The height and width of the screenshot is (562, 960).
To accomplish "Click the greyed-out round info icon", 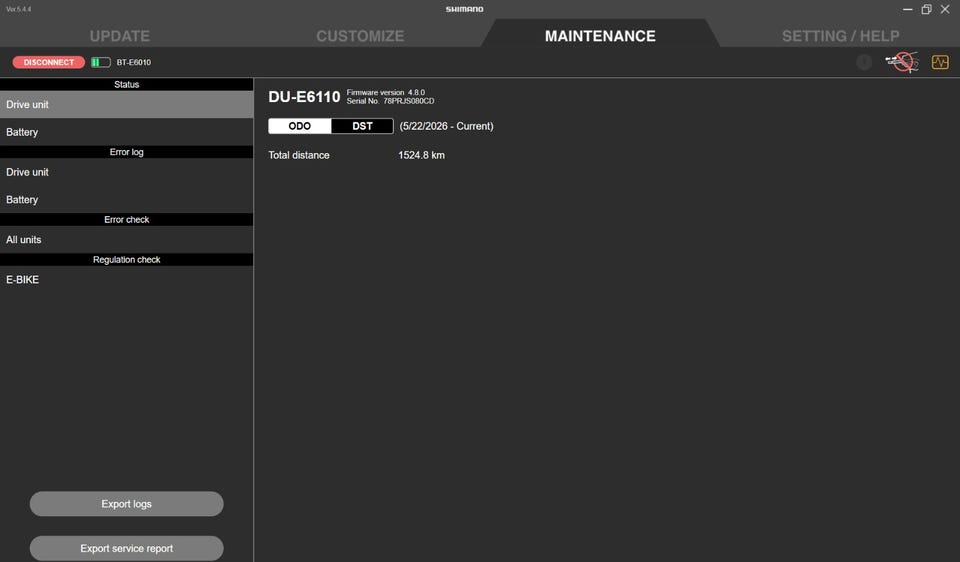I will [864, 62].
